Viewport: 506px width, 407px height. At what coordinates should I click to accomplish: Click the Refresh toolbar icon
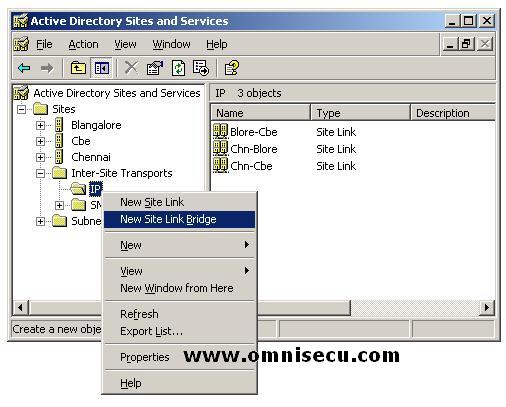(178, 68)
